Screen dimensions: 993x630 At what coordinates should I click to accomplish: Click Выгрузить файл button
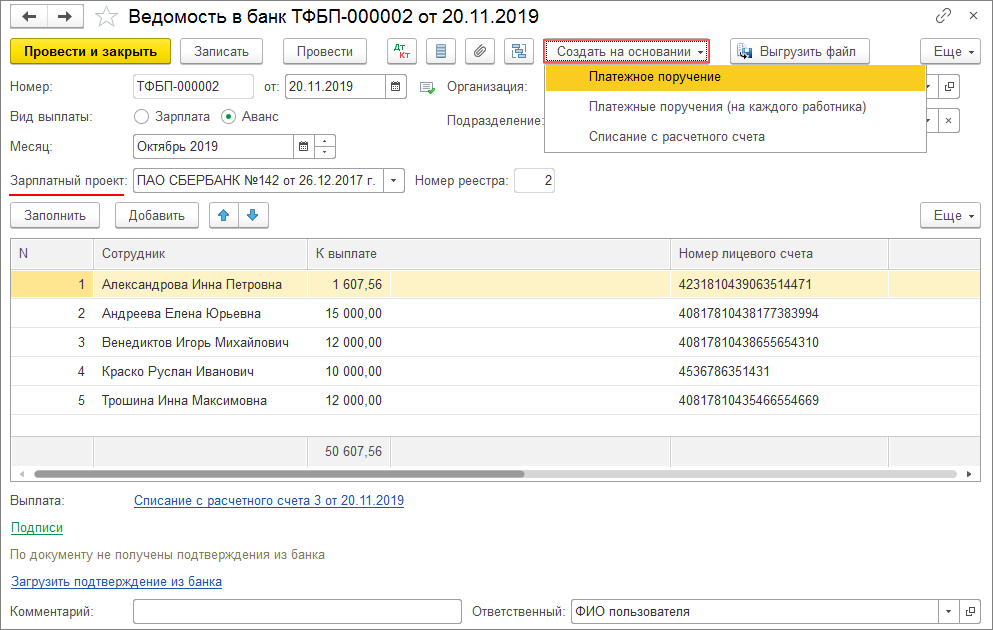[800, 51]
